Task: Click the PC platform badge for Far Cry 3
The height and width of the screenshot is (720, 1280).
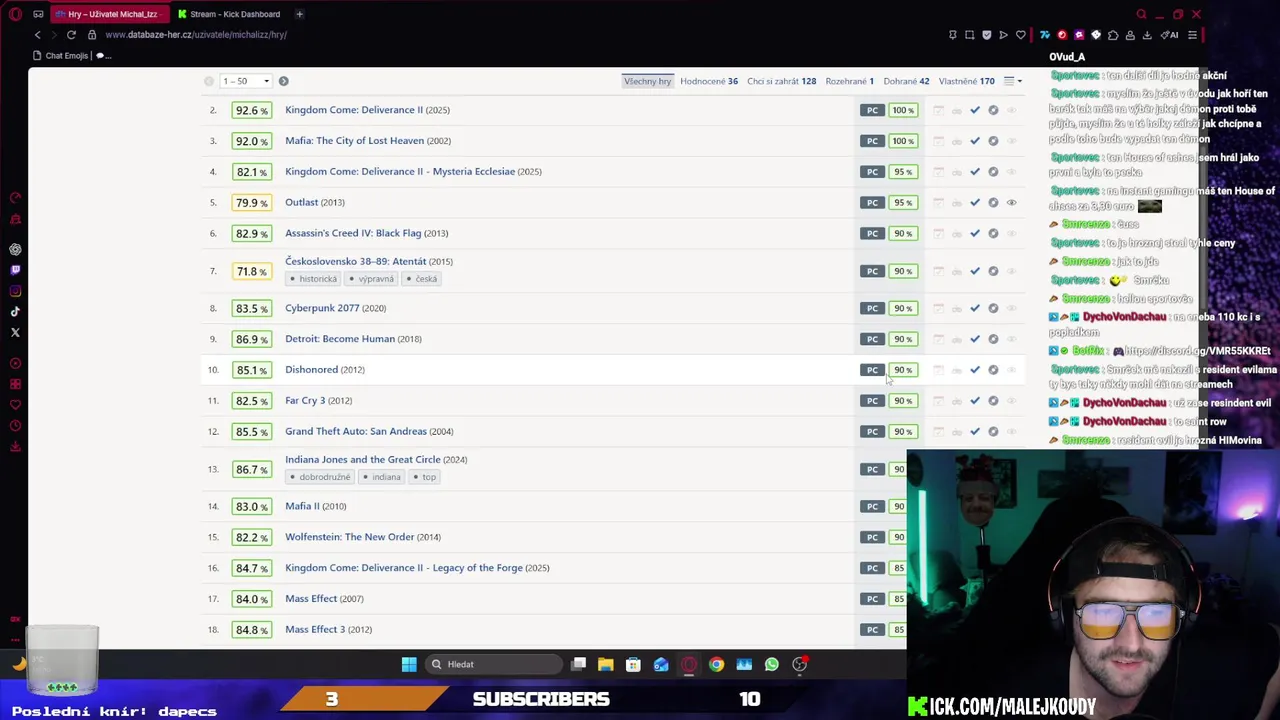Action: click(872, 401)
